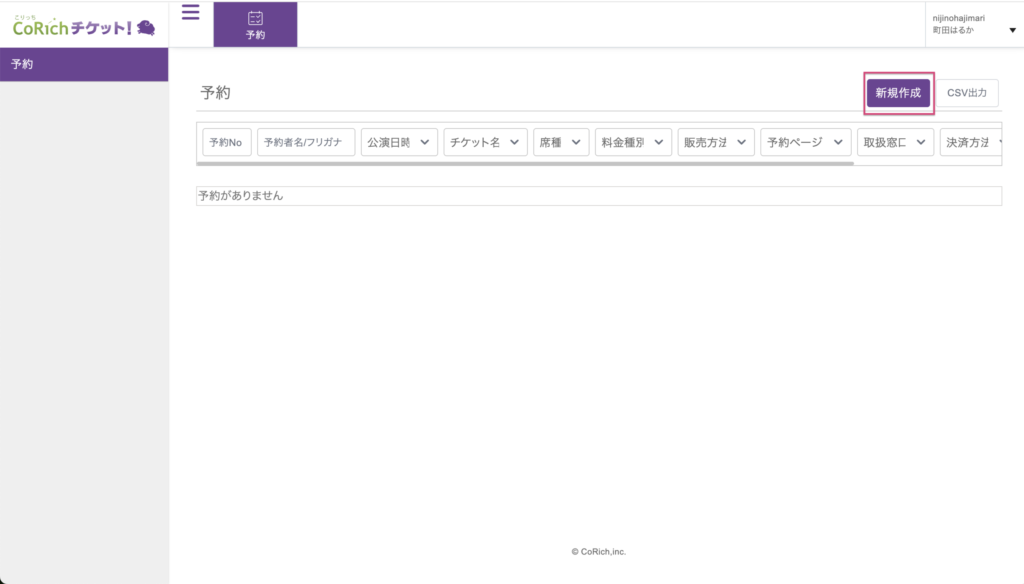This screenshot has height=584, width=1024.
Task: Click the 新規作成 button
Action: click(898, 93)
